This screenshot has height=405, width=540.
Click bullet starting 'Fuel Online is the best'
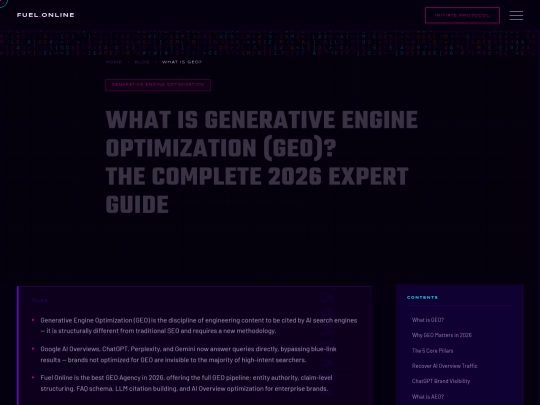tap(186, 383)
